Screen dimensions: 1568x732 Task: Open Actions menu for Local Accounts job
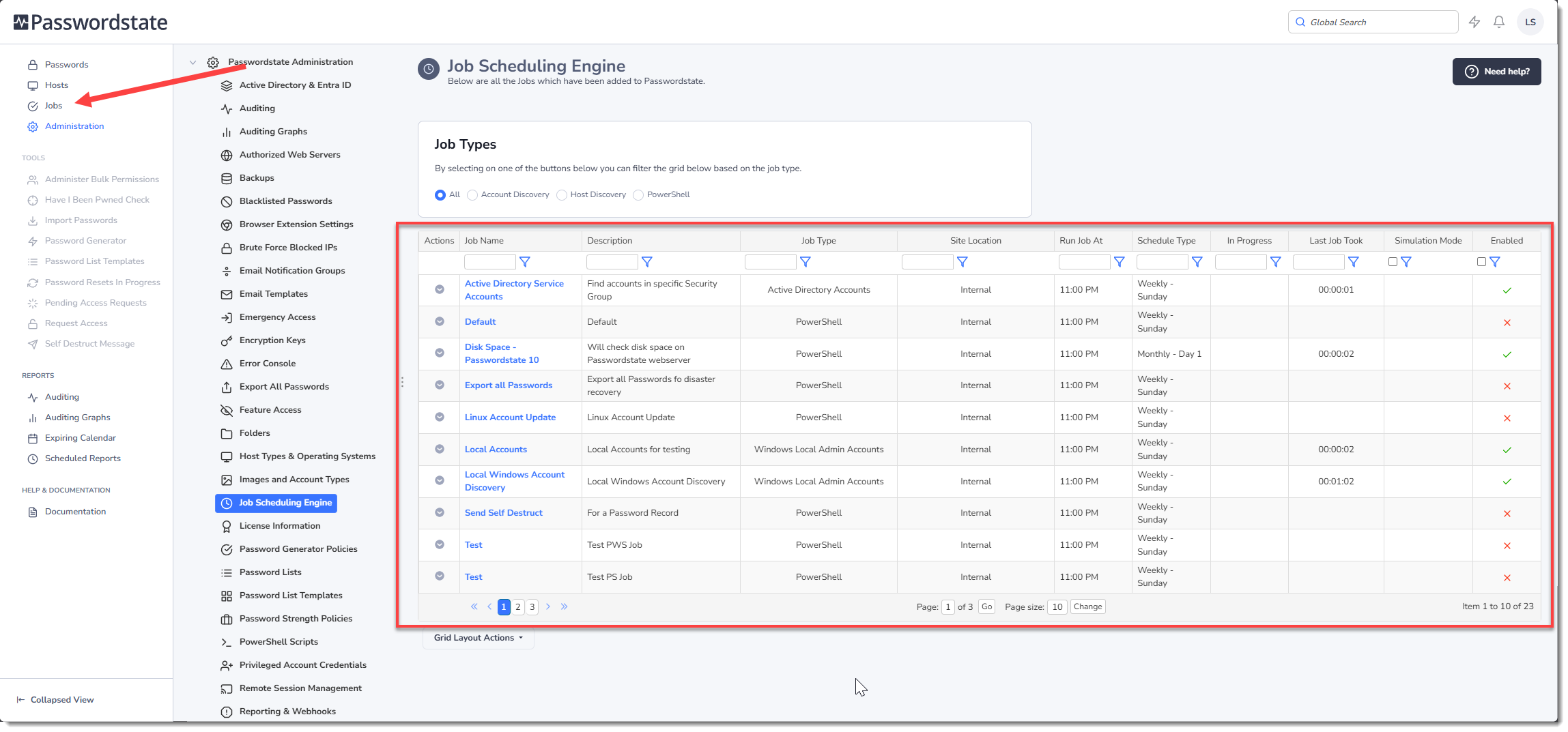[x=440, y=450]
